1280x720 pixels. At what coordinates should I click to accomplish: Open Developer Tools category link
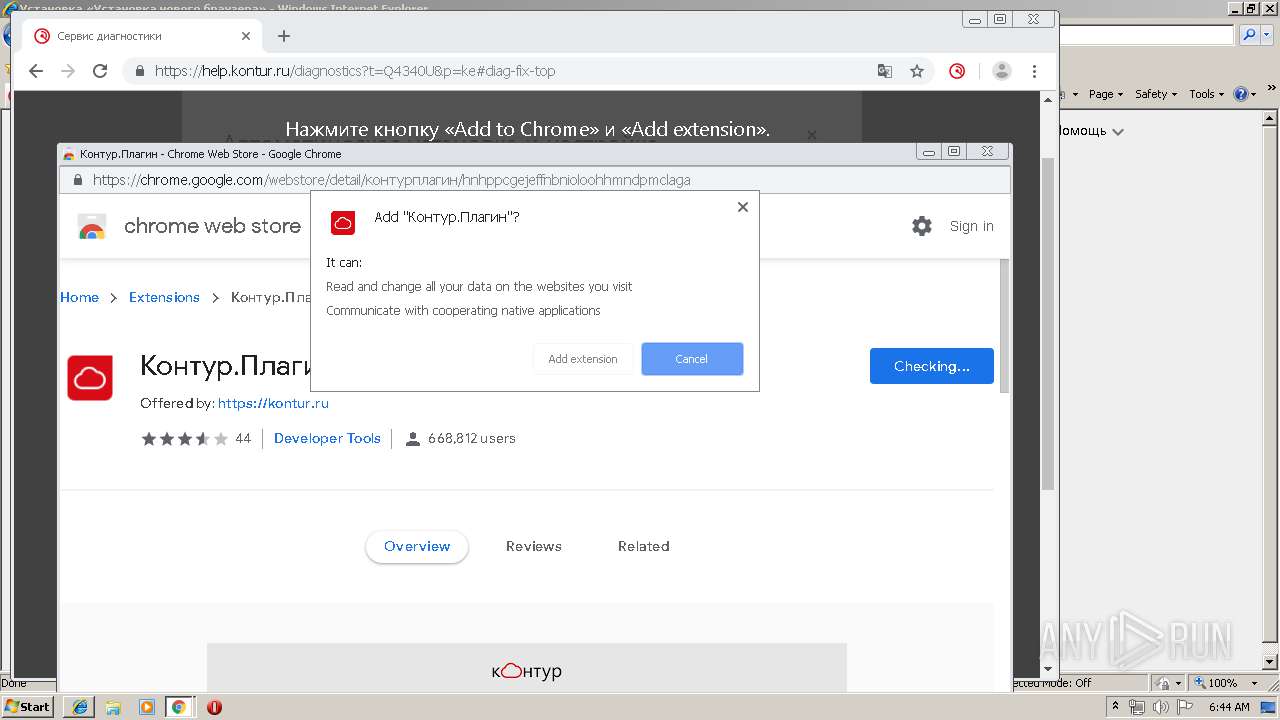click(327, 438)
